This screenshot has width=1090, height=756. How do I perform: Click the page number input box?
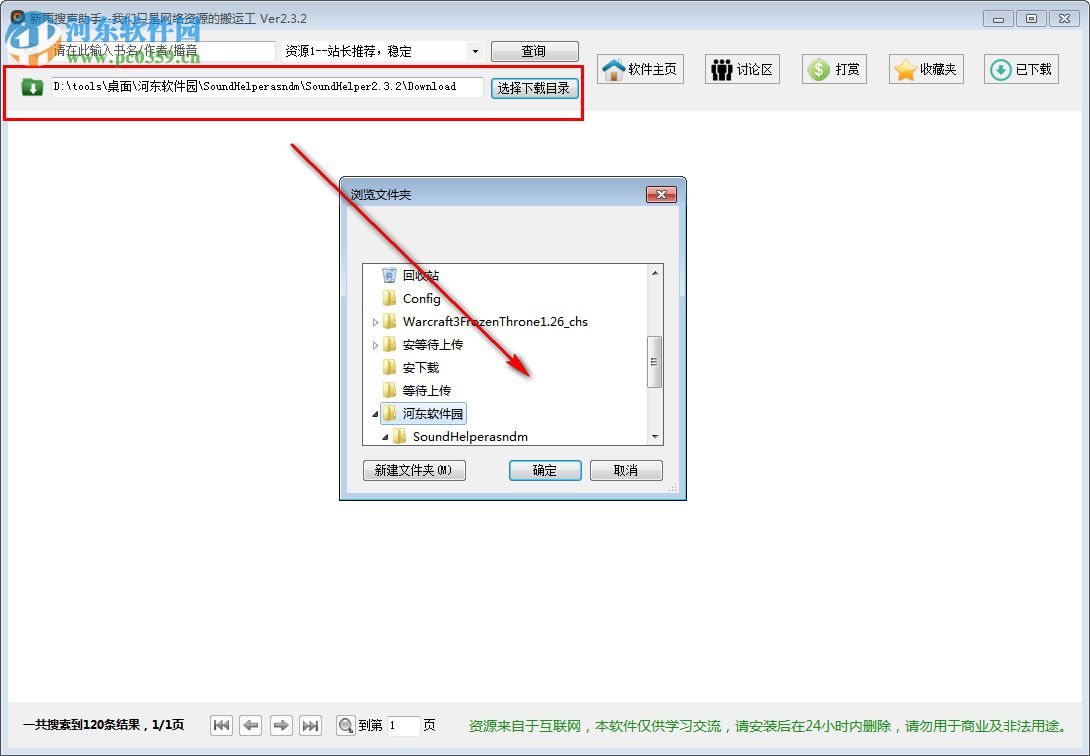click(403, 725)
